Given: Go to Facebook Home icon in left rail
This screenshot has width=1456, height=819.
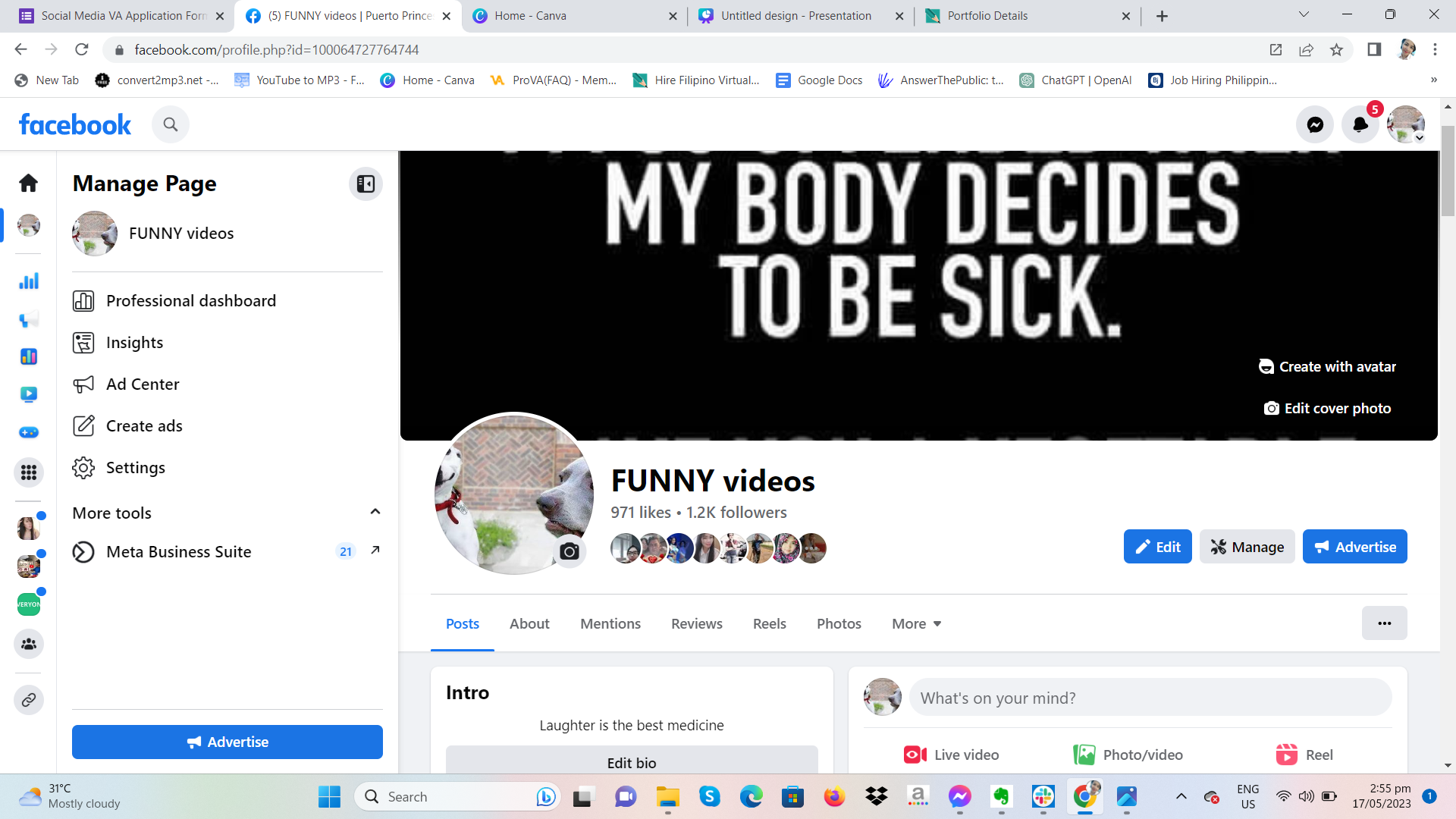Looking at the screenshot, I should [29, 183].
